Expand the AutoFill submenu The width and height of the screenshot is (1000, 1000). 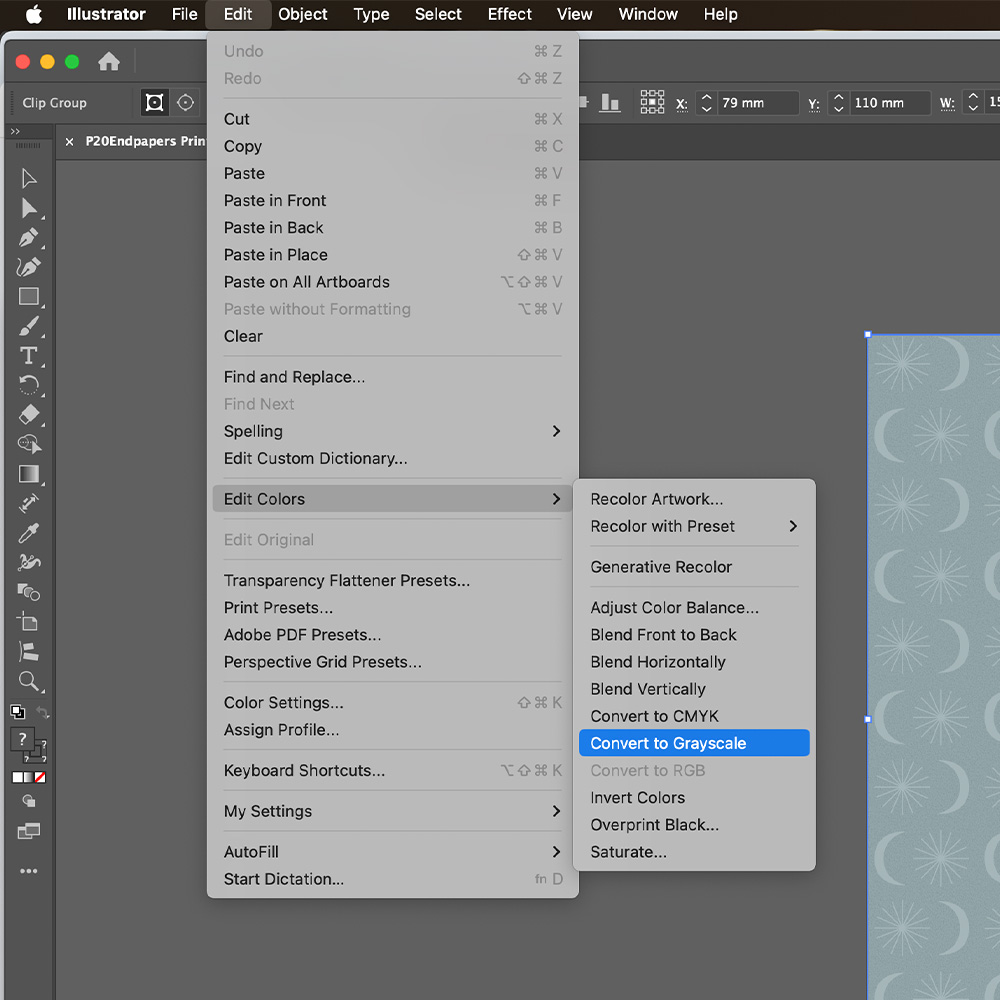coord(392,852)
